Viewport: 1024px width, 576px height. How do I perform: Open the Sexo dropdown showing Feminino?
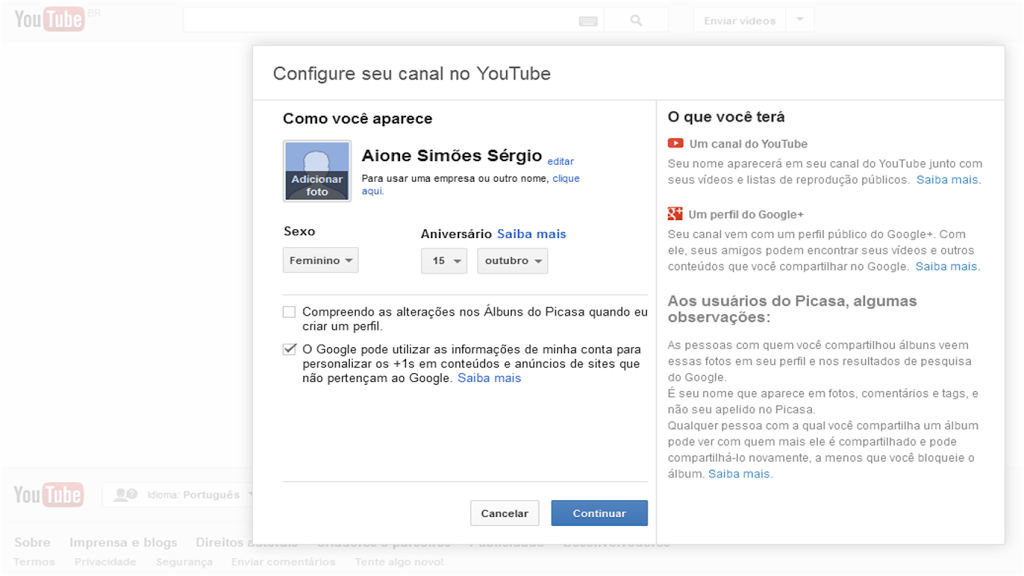coord(321,260)
